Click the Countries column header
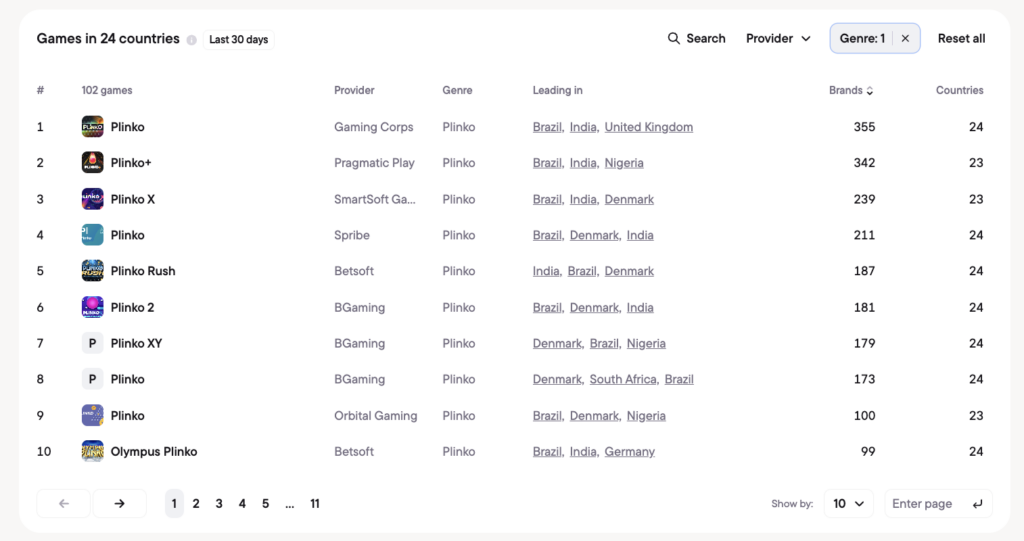Image resolution: width=1024 pixels, height=541 pixels. tap(959, 90)
